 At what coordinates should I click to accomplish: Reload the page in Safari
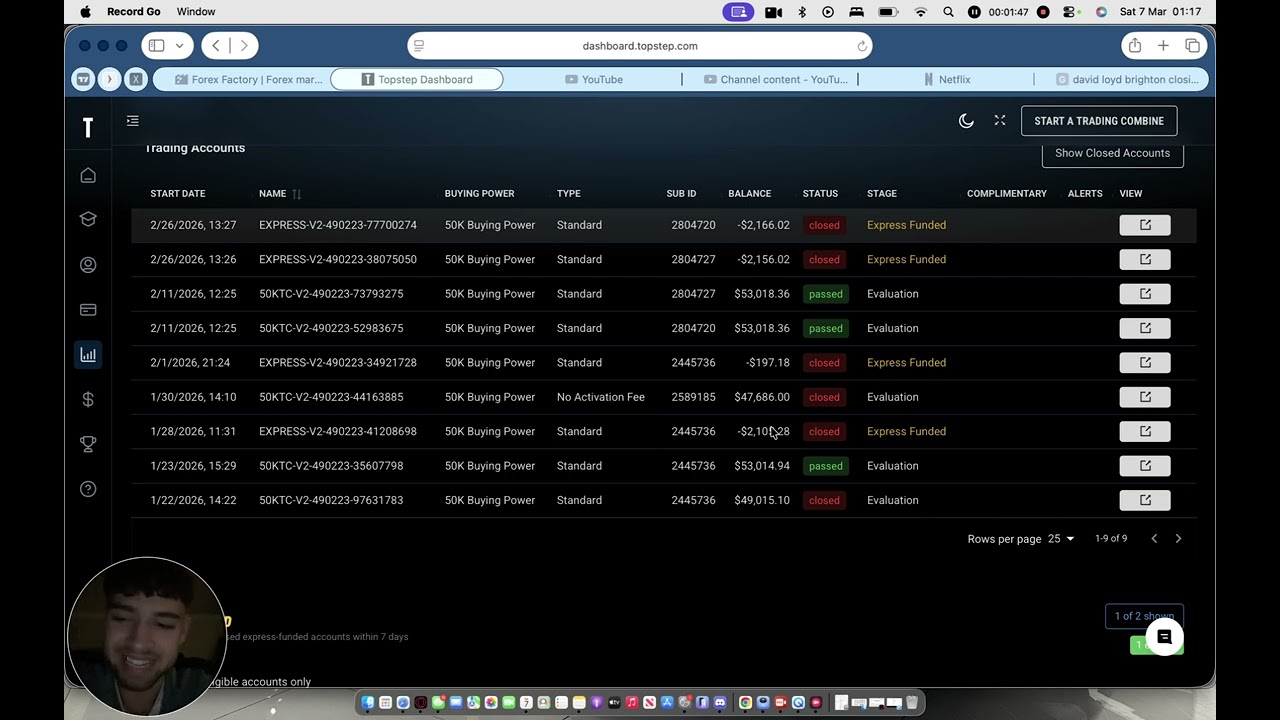click(x=862, y=46)
